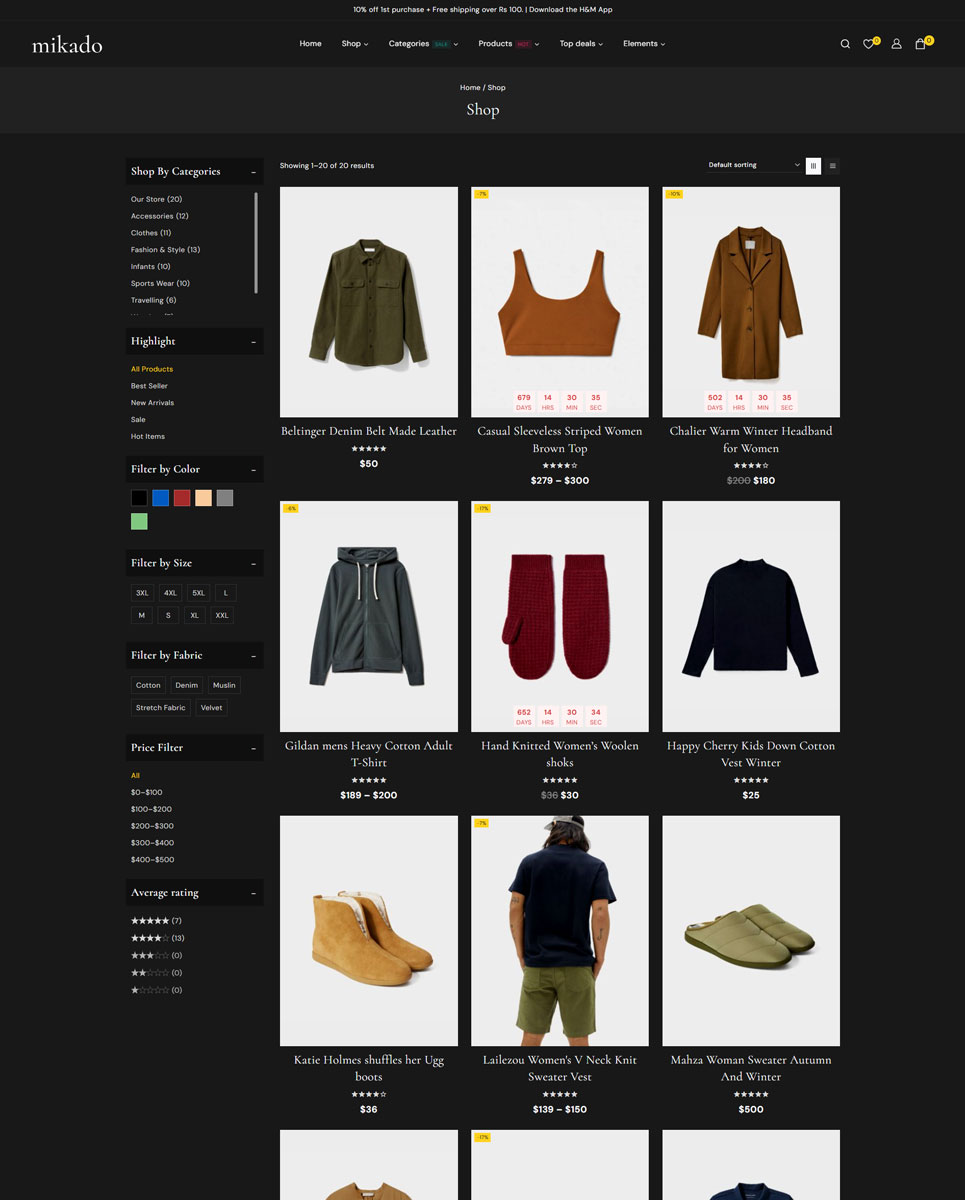
Task: Select the 5-star average rating filter
Action: coord(150,921)
